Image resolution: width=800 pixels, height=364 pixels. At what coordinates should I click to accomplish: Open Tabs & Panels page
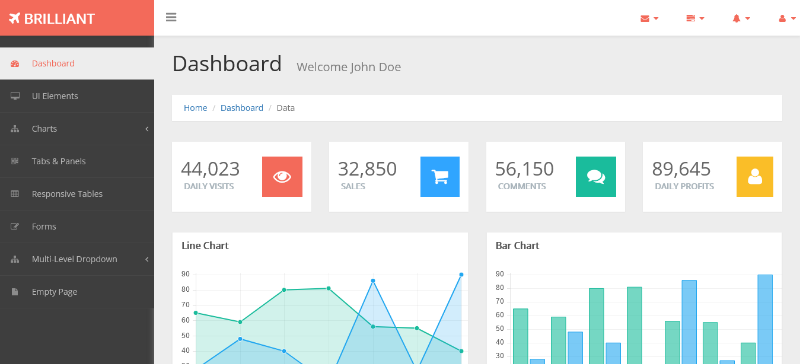click(x=77, y=161)
